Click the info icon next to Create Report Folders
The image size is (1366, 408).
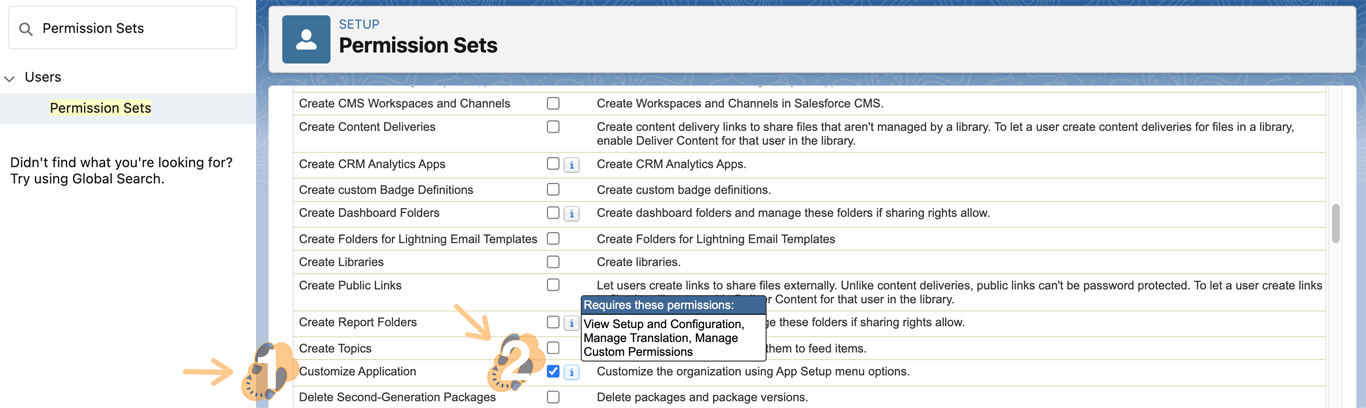(x=571, y=323)
